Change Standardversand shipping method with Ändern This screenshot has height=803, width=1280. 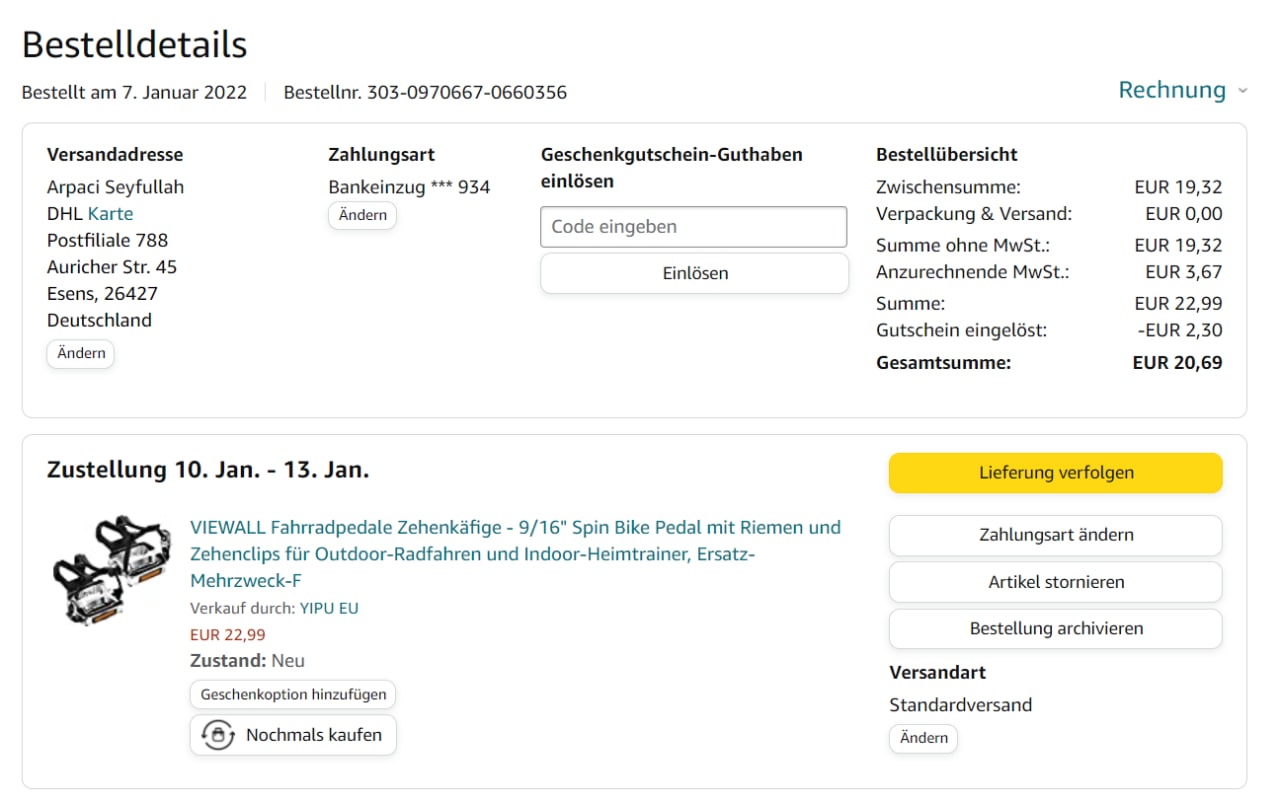click(x=923, y=738)
